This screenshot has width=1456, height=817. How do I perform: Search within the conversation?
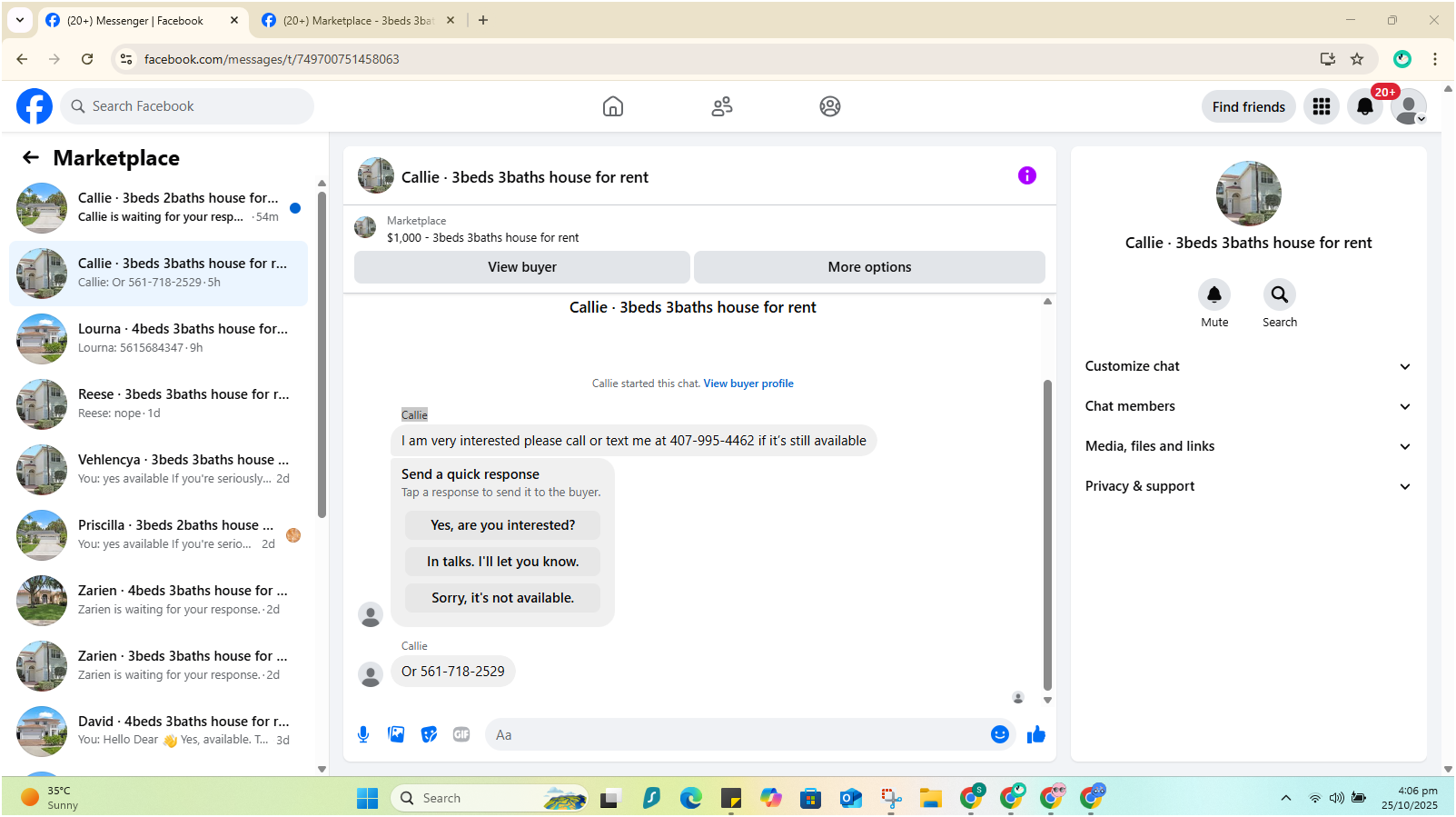[1280, 294]
